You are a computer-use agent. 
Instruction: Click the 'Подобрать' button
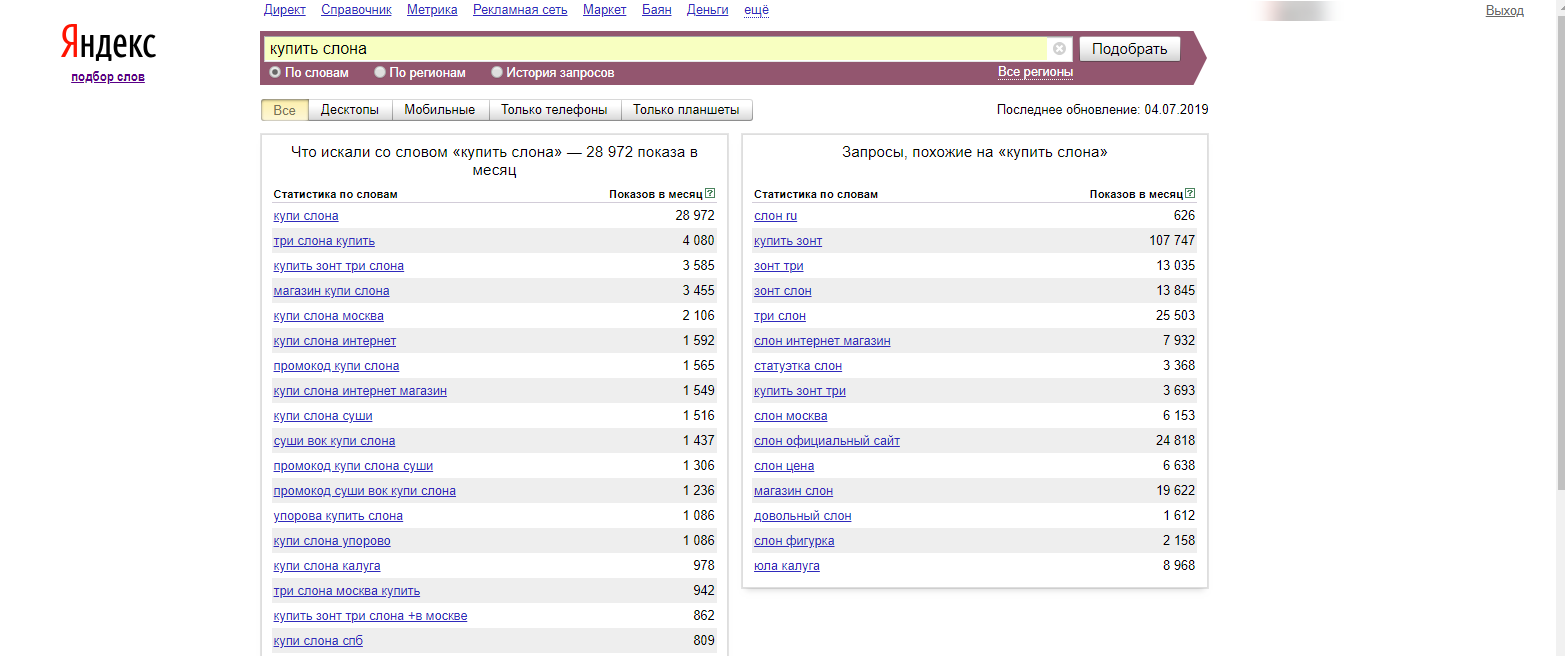1130,49
